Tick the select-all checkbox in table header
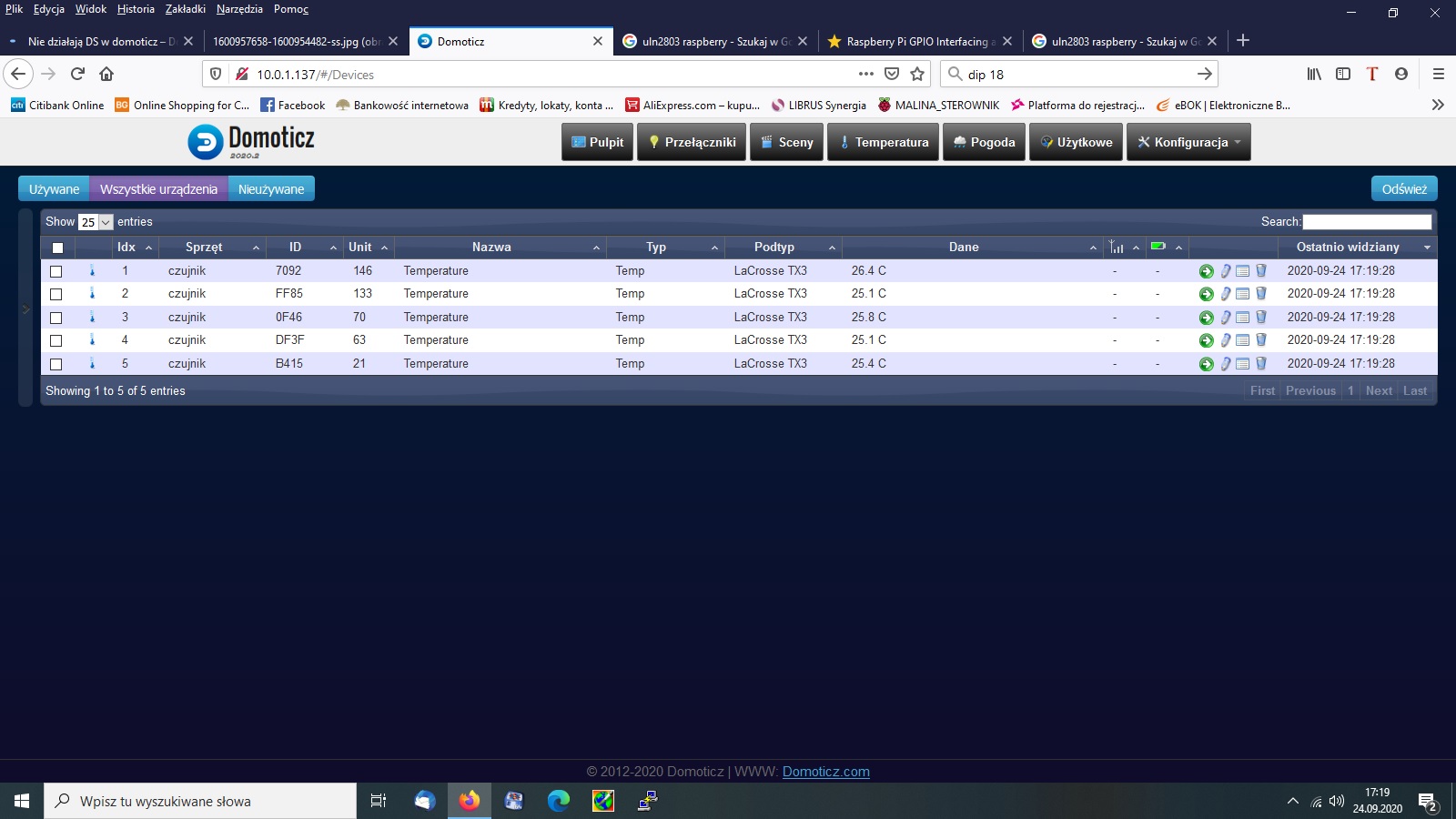Image resolution: width=1456 pixels, height=819 pixels. 57,248
